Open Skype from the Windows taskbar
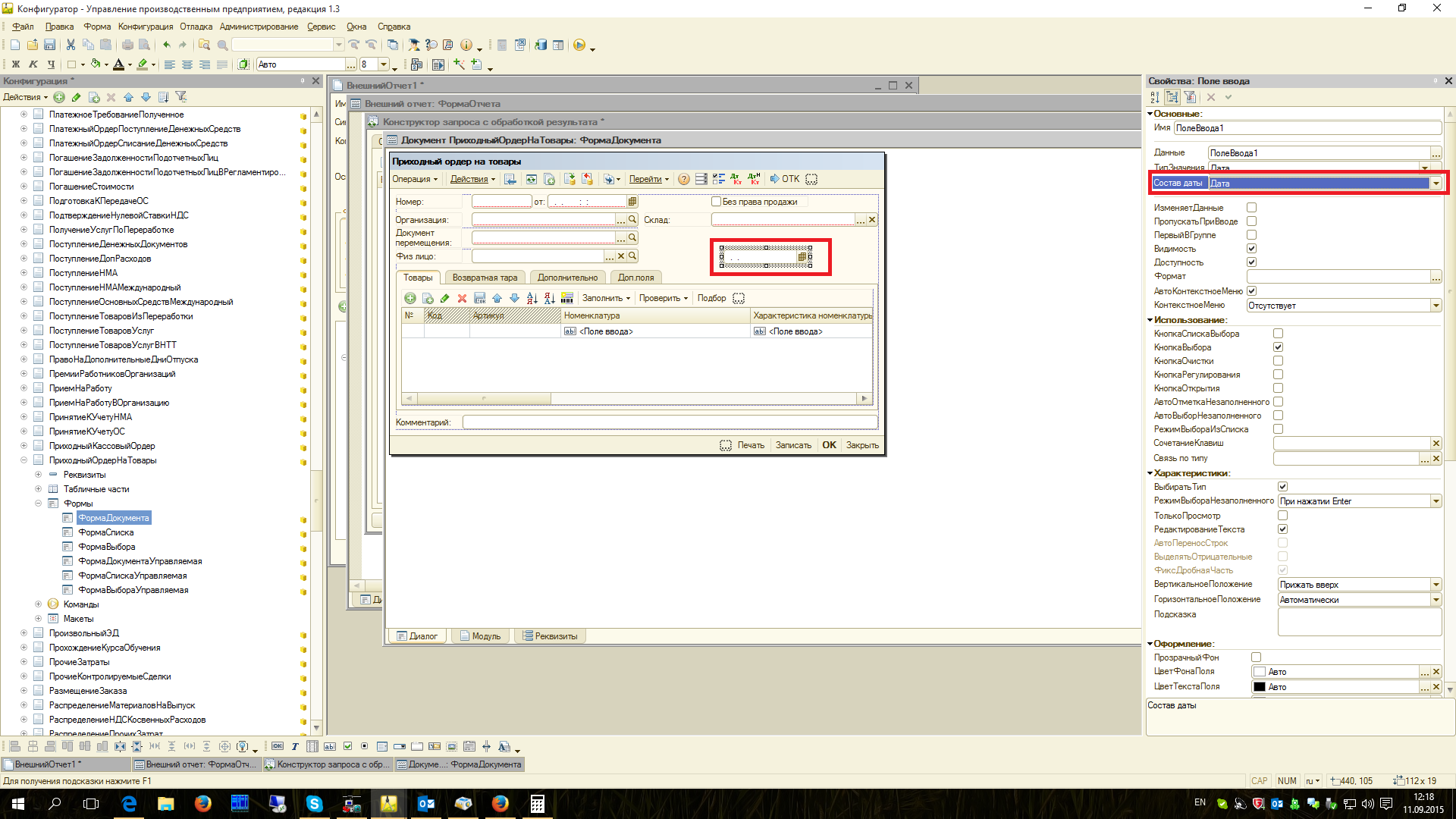 point(314,804)
